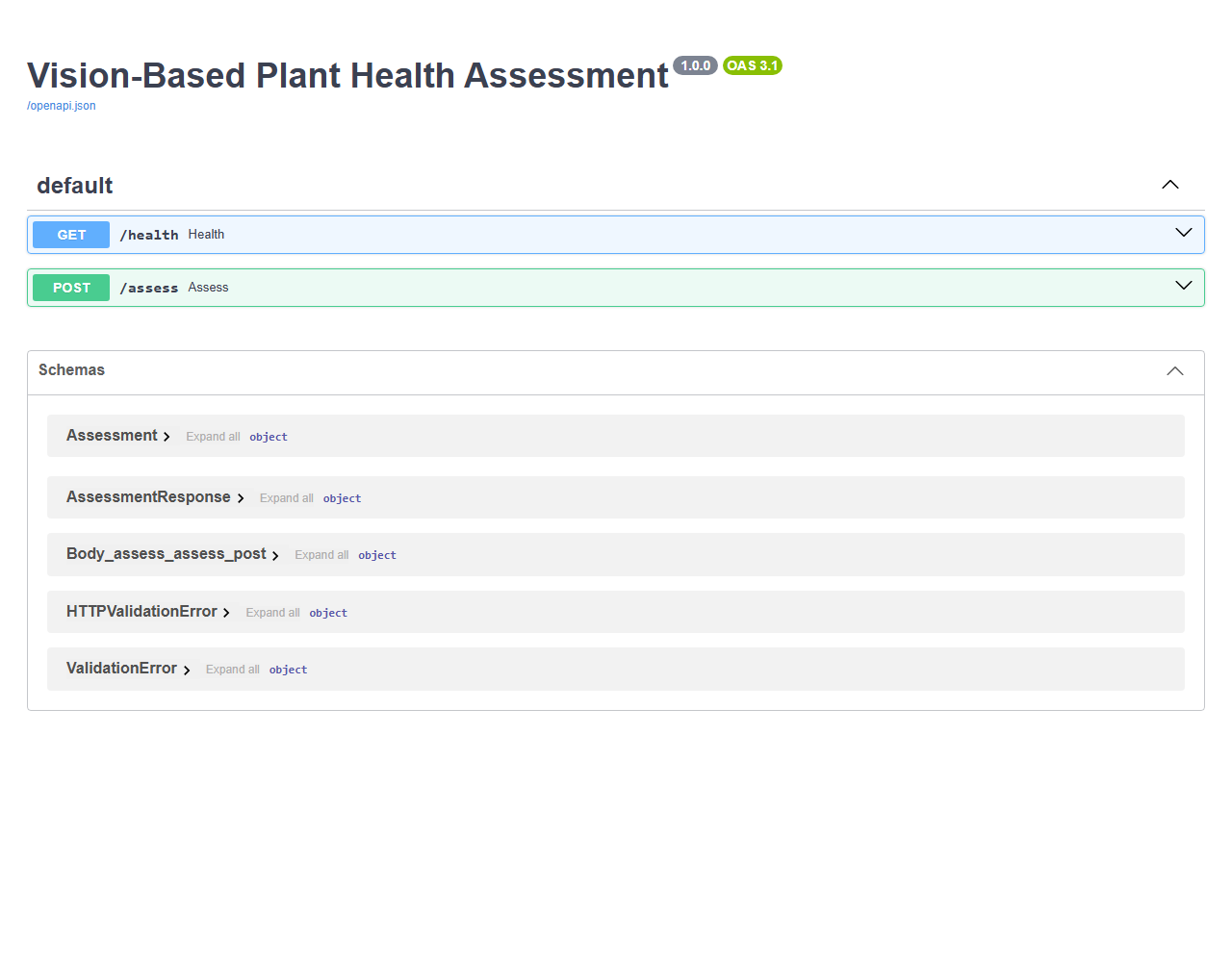
Task: Click the Assess endpoint summary text
Action: click(x=208, y=288)
